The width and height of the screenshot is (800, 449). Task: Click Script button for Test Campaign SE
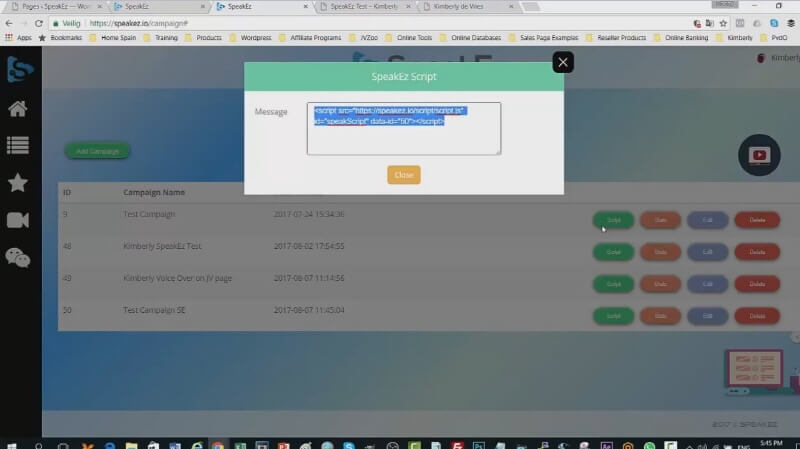tap(613, 316)
